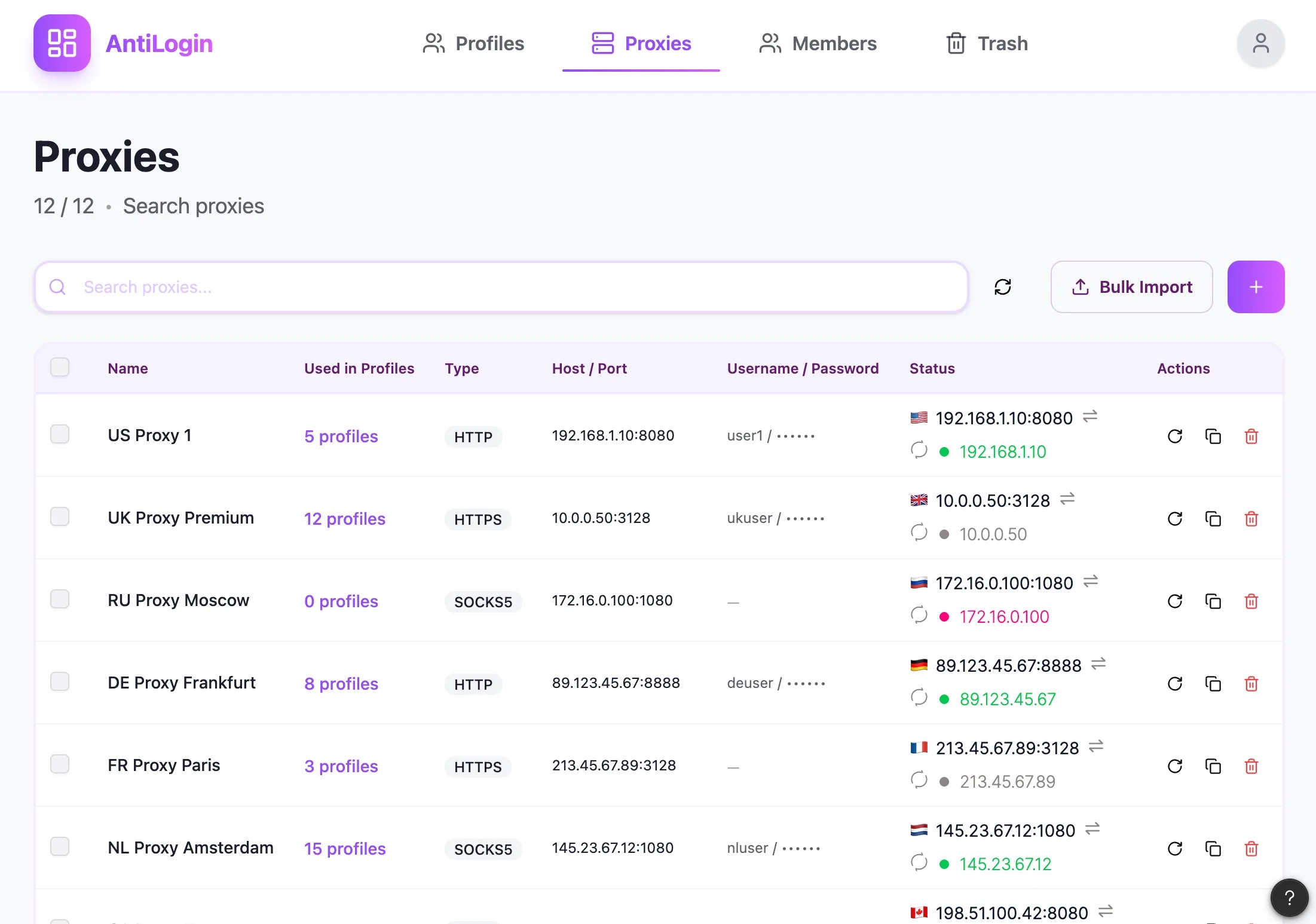Go to the Trash tab
1316x924 pixels.
pos(987,44)
